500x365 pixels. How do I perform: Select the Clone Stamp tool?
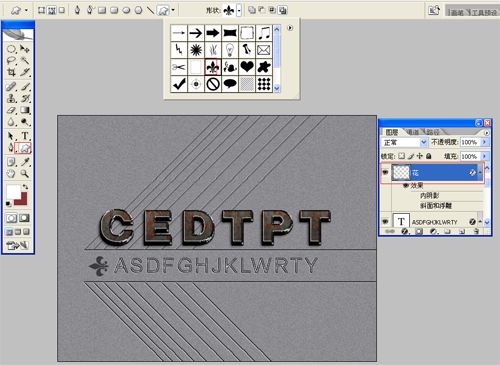click(11, 98)
